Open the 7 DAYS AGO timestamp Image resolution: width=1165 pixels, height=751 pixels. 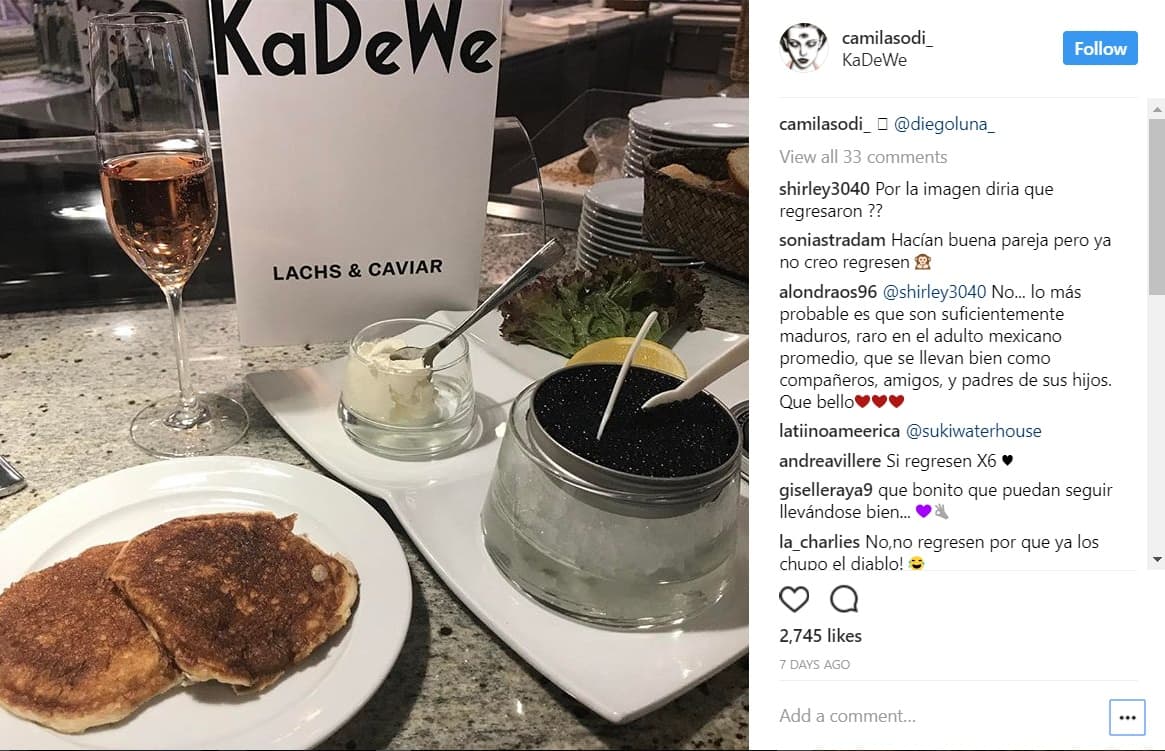814,665
